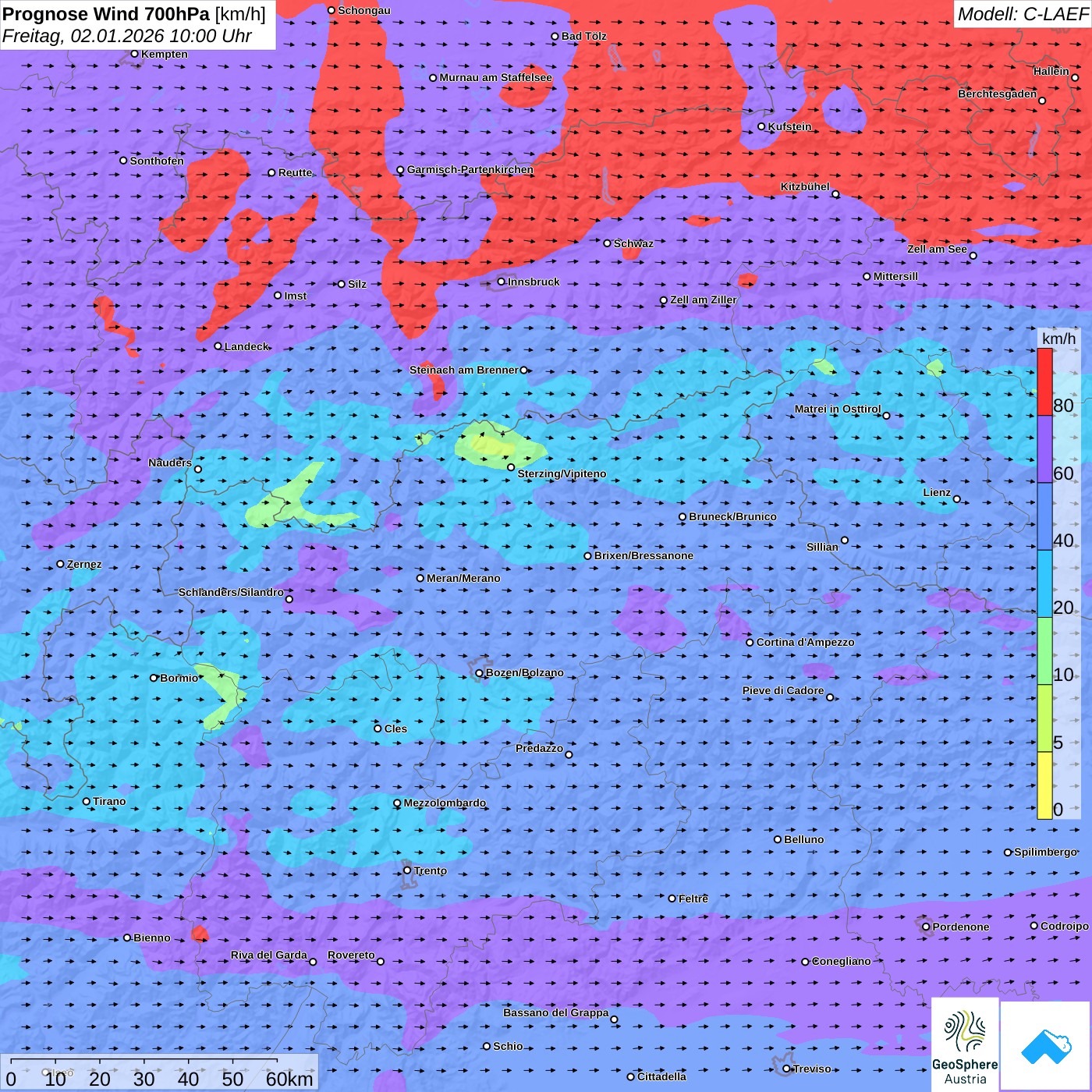1092x1092 pixels.
Task: Click the Feltre city label
Action: pyautogui.click(x=693, y=899)
